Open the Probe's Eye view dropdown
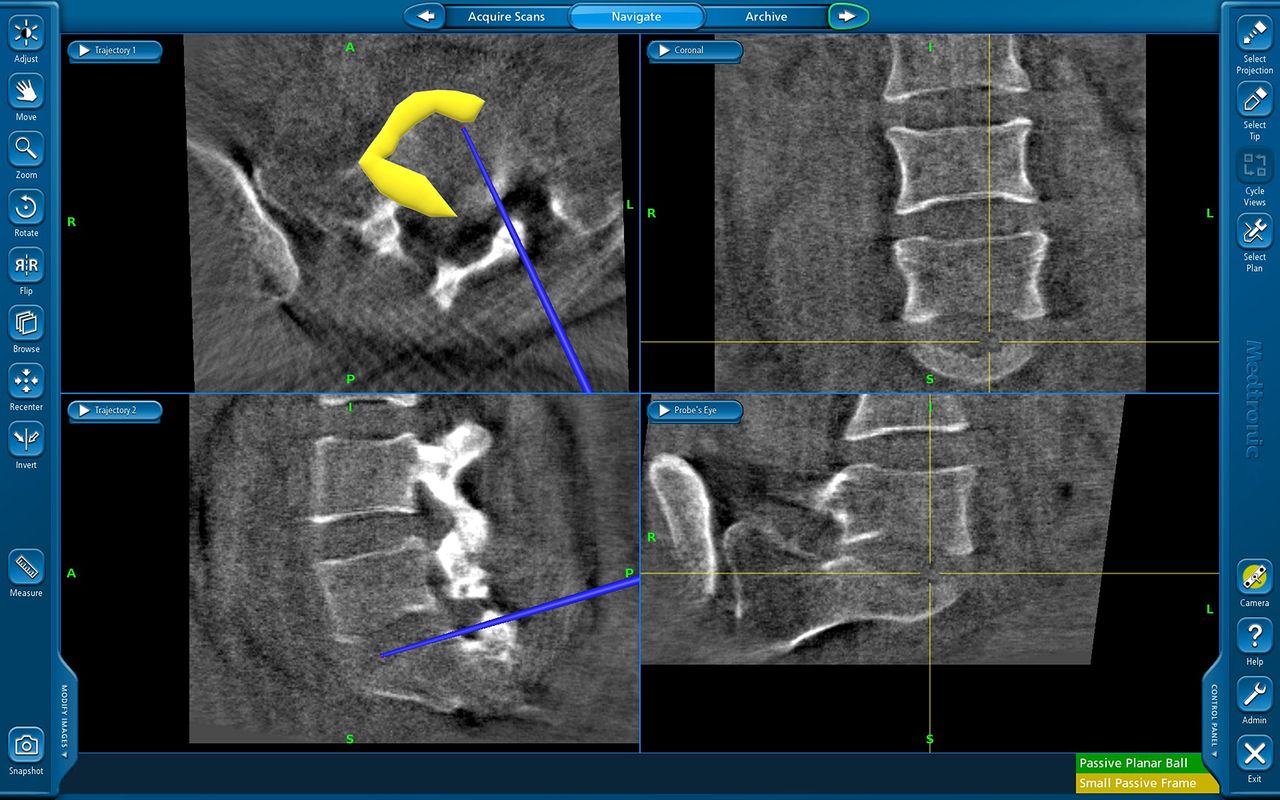1280x800 pixels. 695,410
